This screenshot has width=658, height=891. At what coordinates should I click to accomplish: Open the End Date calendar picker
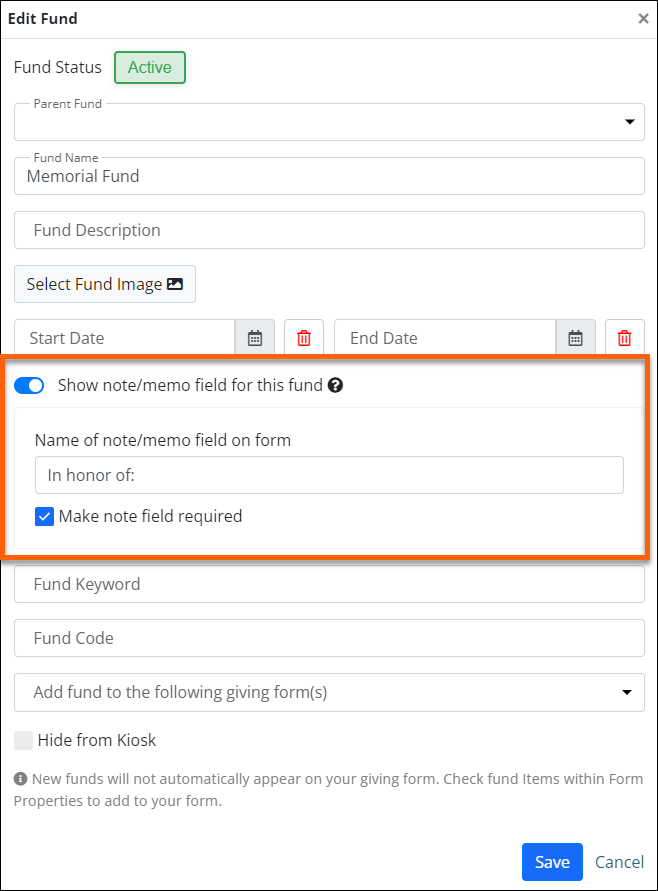pyautogui.click(x=575, y=338)
